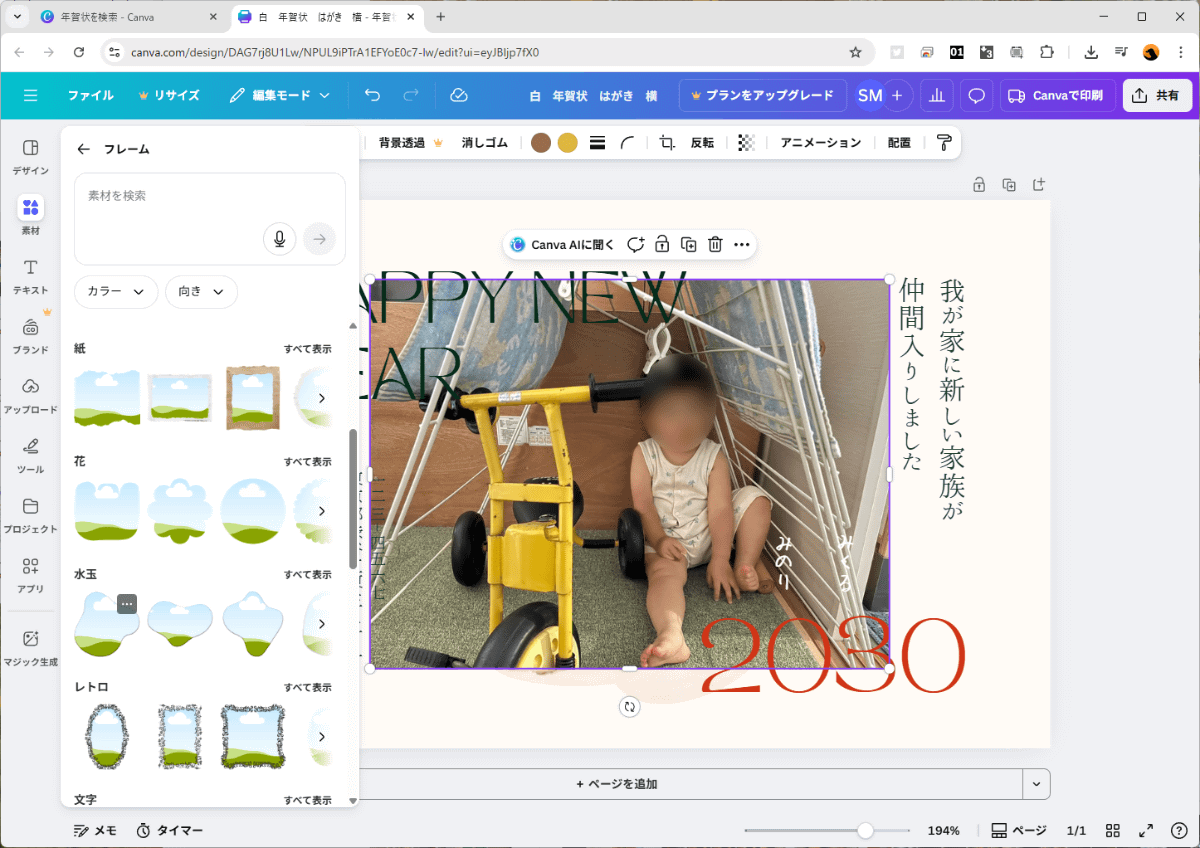Click the Canvaで印刷 button
This screenshot has height=848, width=1200.
click(1056, 95)
